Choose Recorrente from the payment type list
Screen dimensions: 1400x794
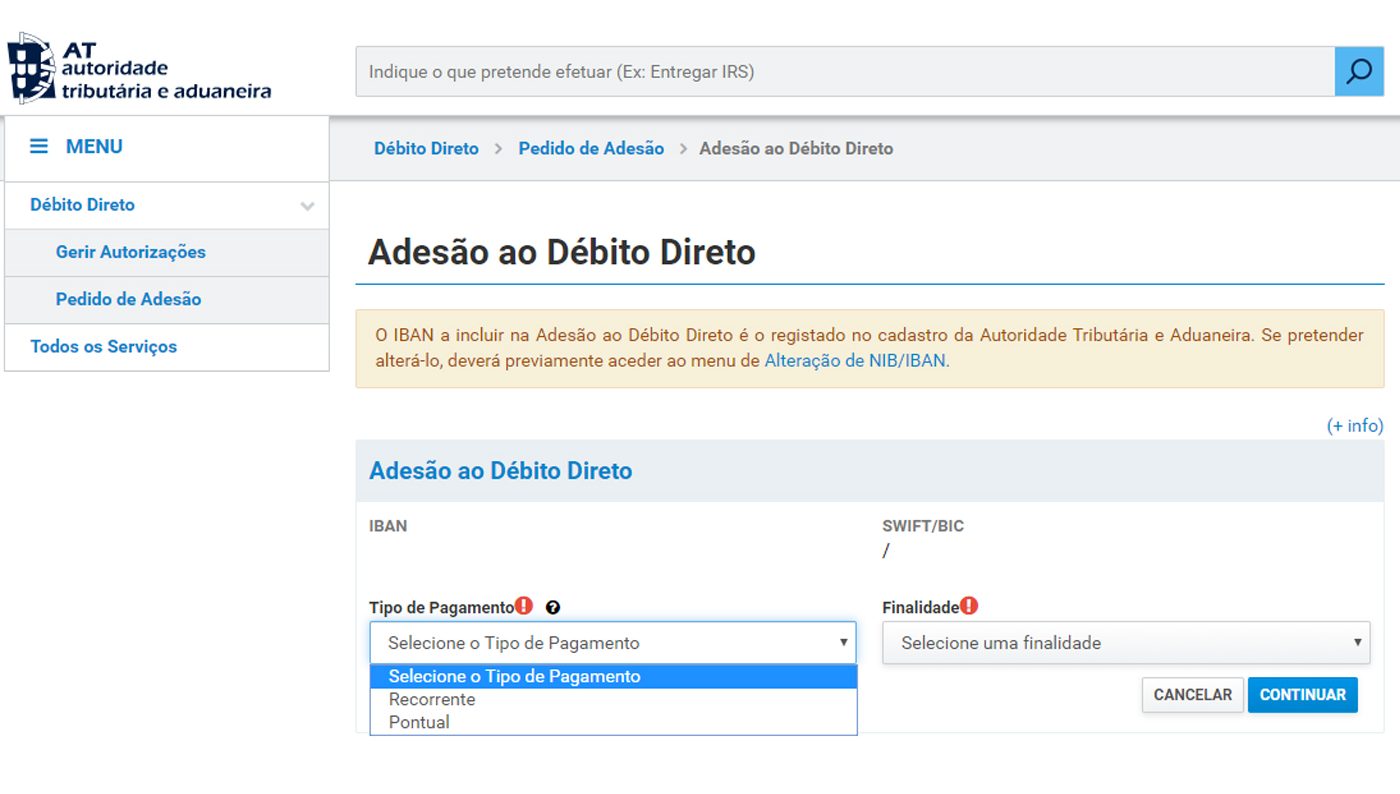[613, 699]
